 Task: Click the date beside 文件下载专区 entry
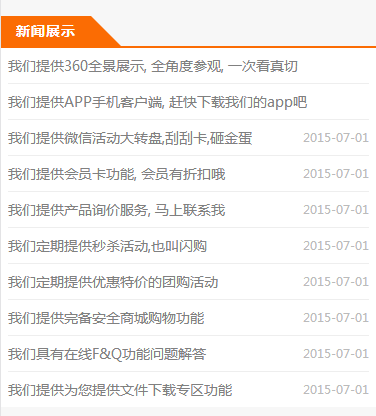click(336, 390)
